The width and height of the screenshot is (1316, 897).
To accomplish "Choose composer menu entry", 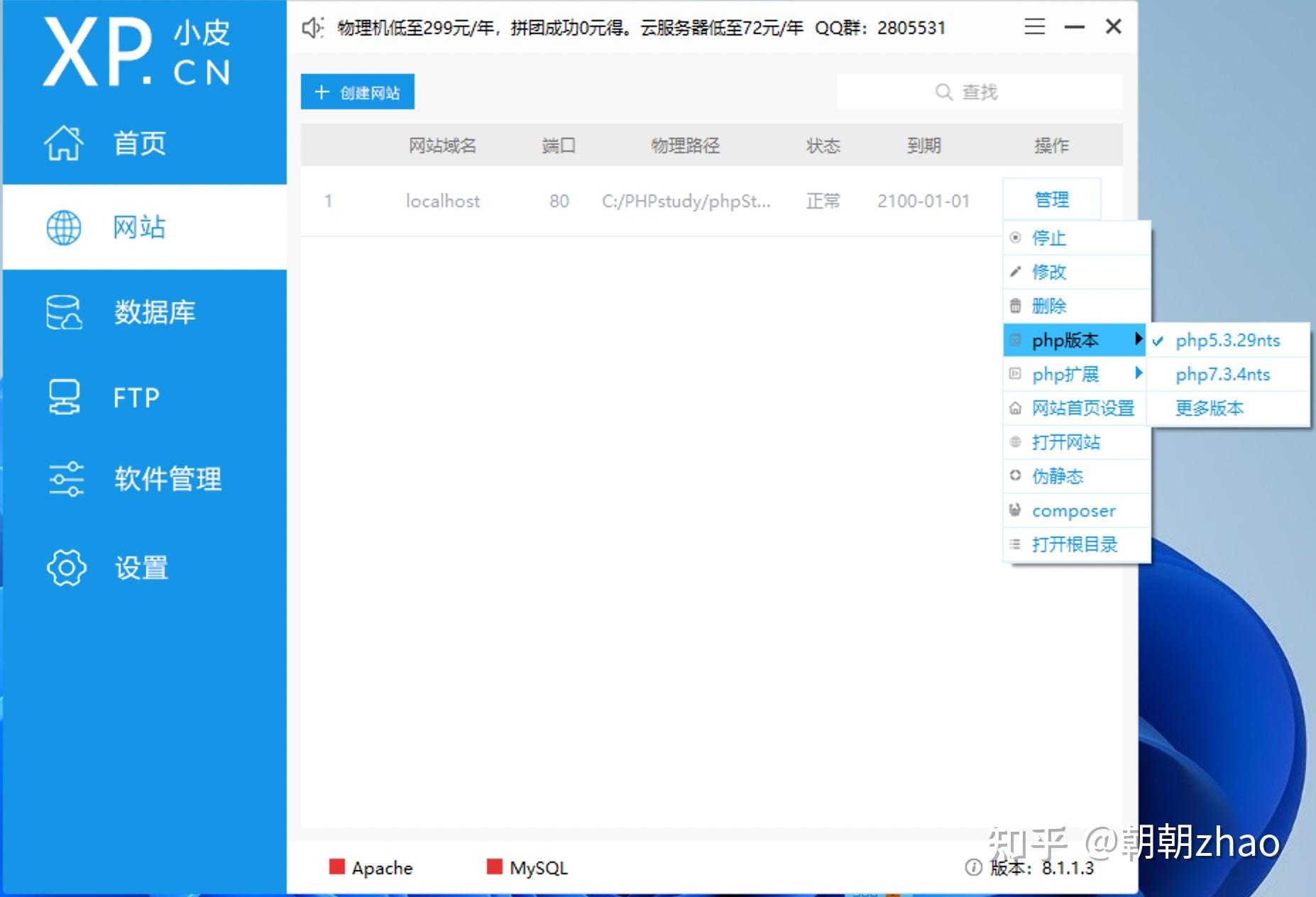I will click(1076, 510).
